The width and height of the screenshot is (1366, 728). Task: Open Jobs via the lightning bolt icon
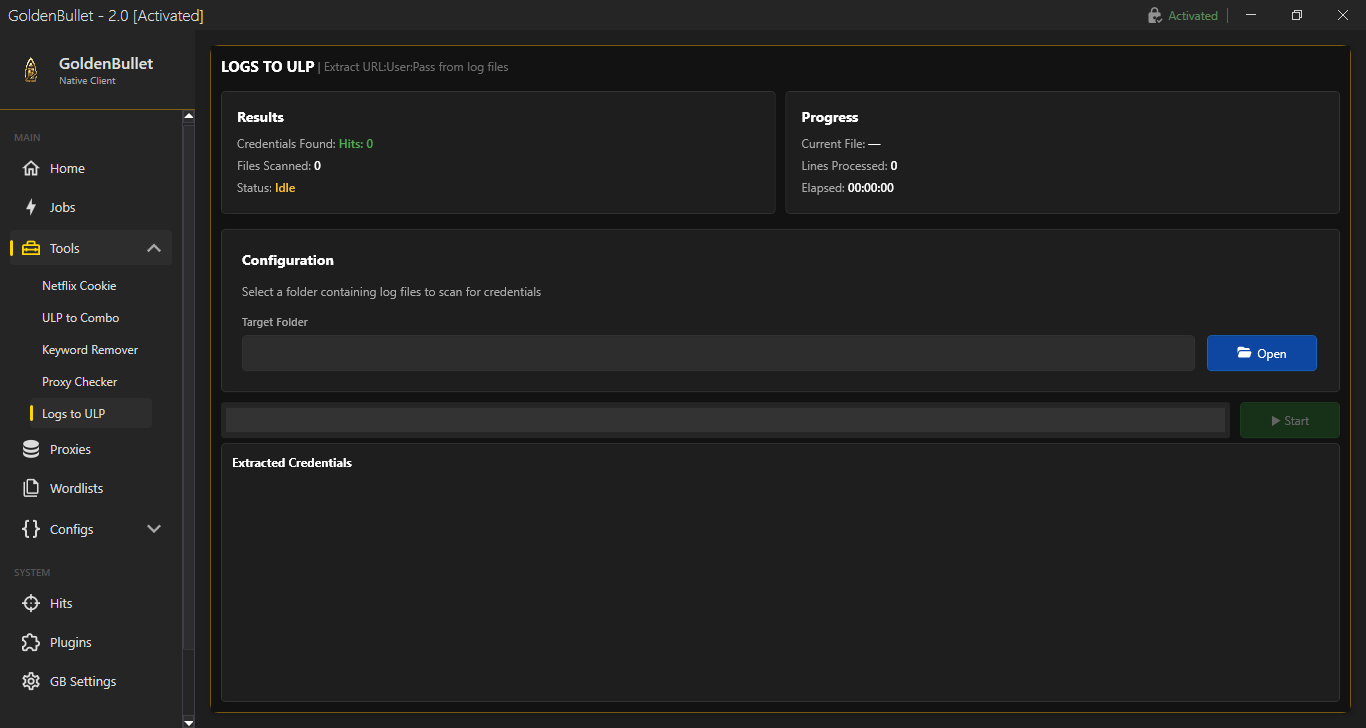point(31,207)
